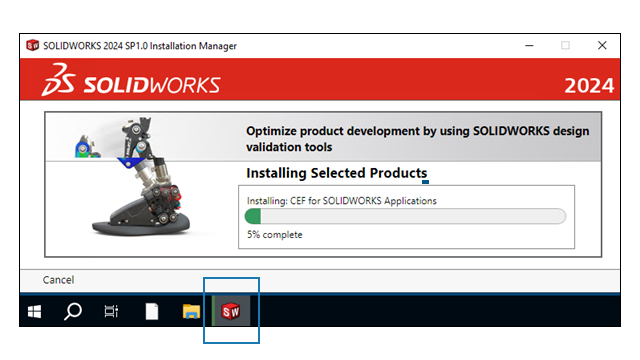Screen dimensions: 640x360
Task: Click the SOLIDWORKS icon in the title bar
Action: pyautogui.click(x=32, y=45)
